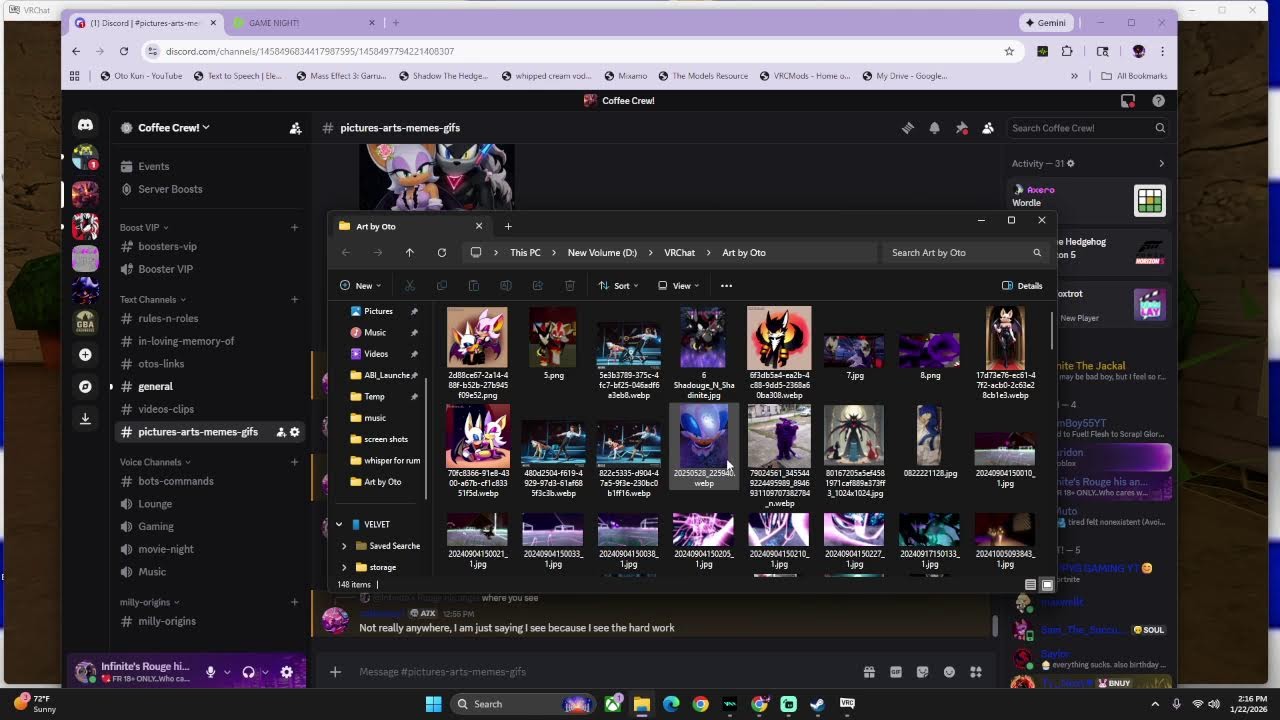The height and width of the screenshot is (720, 1280).
Task: Open Discord direct messages home icon
Action: tap(85, 126)
